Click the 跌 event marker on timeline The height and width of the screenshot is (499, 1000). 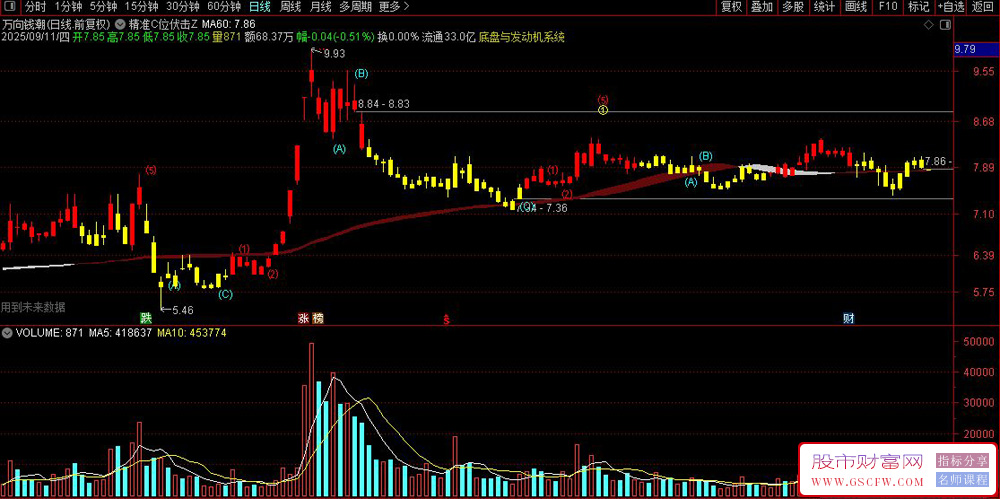pyautogui.click(x=147, y=318)
